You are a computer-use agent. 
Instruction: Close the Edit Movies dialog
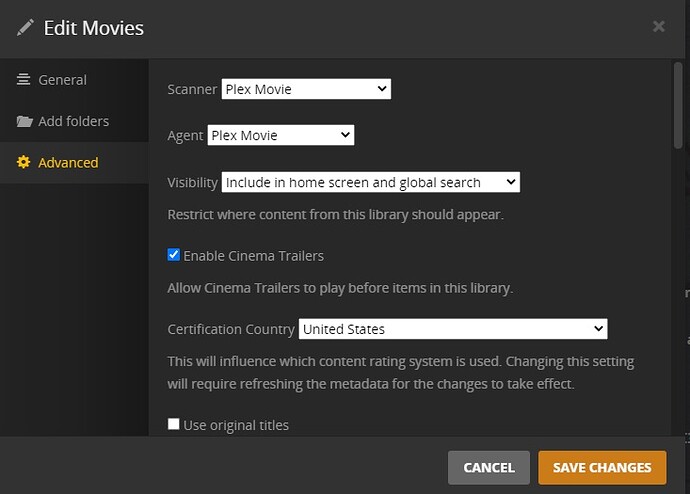tap(659, 26)
